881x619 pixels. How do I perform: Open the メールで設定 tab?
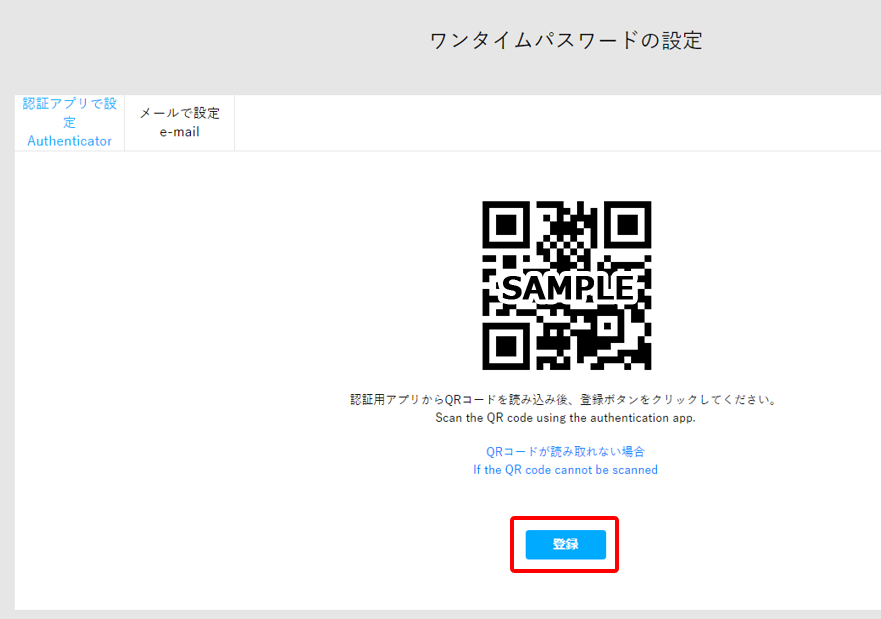pyautogui.click(x=180, y=122)
